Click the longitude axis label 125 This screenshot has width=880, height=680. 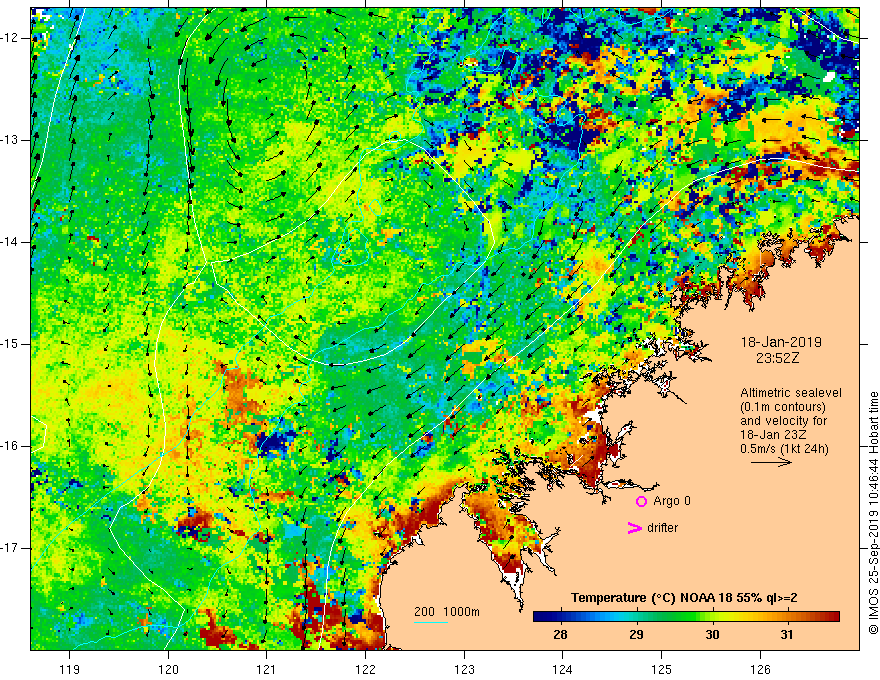tap(662, 669)
